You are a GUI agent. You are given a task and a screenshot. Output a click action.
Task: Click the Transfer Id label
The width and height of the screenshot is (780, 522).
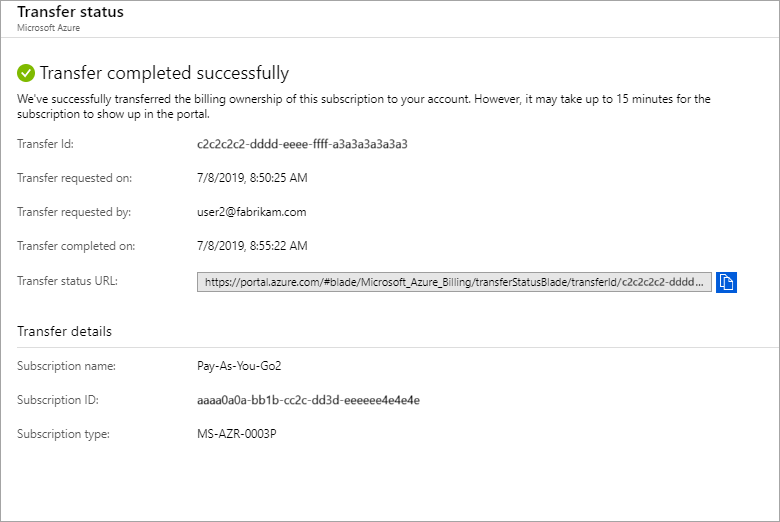click(46, 144)
